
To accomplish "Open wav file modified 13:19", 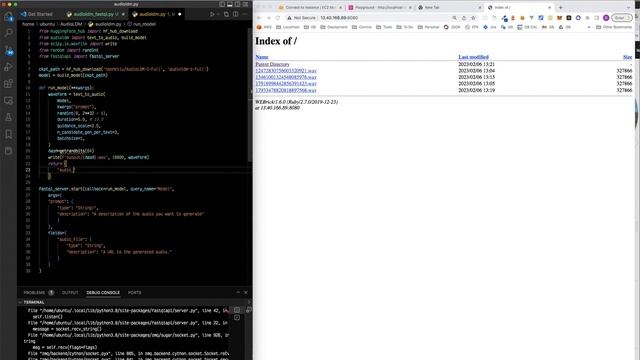I will pyautogui.click(x=286, y=90).
